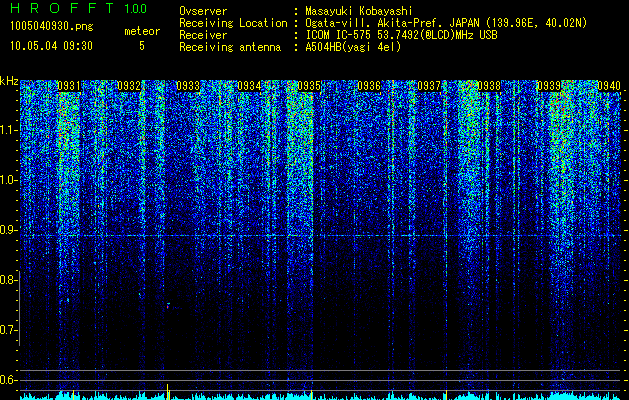The height and width of the screenshot is (400, 629).
Task: Click the 0.6 kHz axis label
Action: [8, 380]
